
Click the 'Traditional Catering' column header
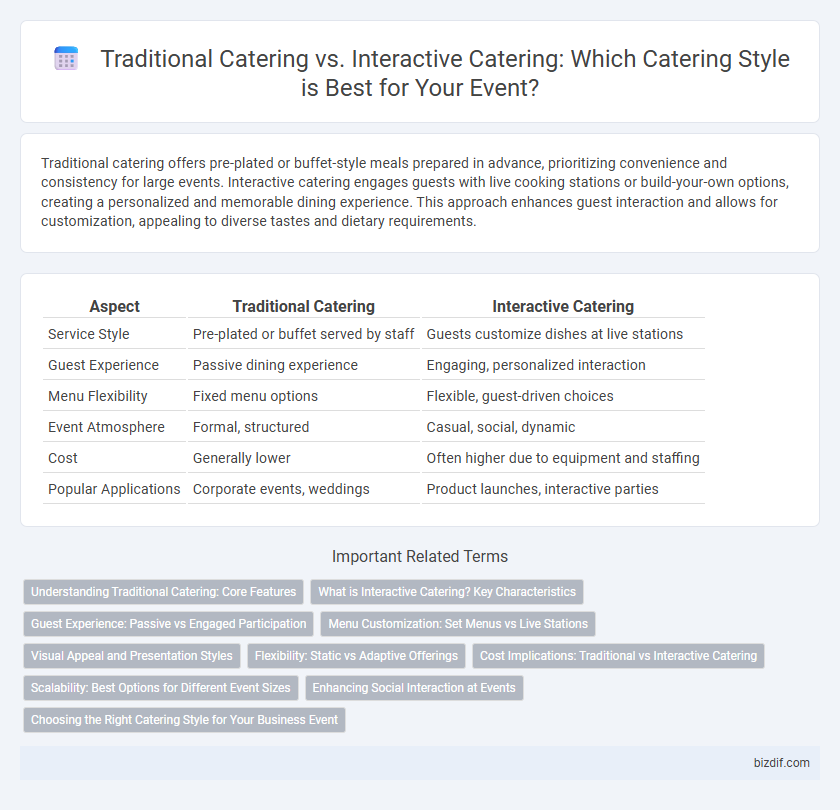[304, 306]
